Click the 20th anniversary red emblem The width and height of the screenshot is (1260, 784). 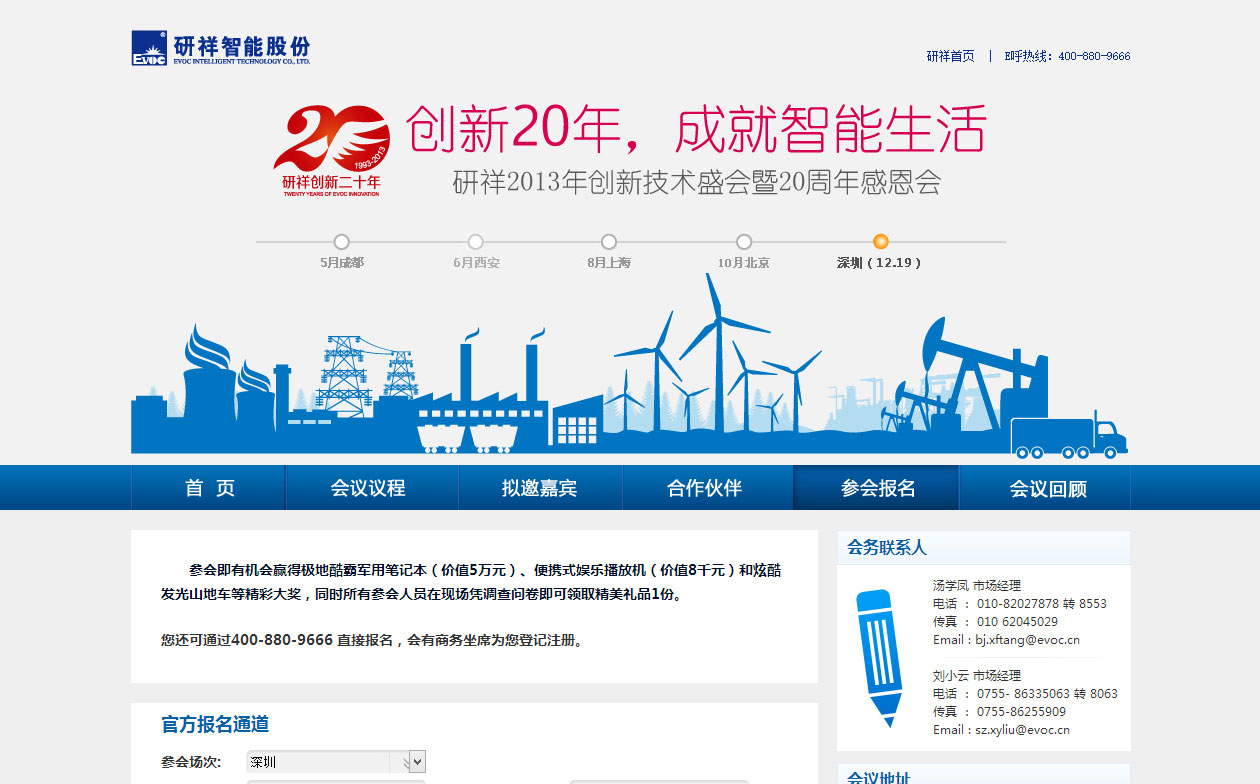click(x=331, y=152)
